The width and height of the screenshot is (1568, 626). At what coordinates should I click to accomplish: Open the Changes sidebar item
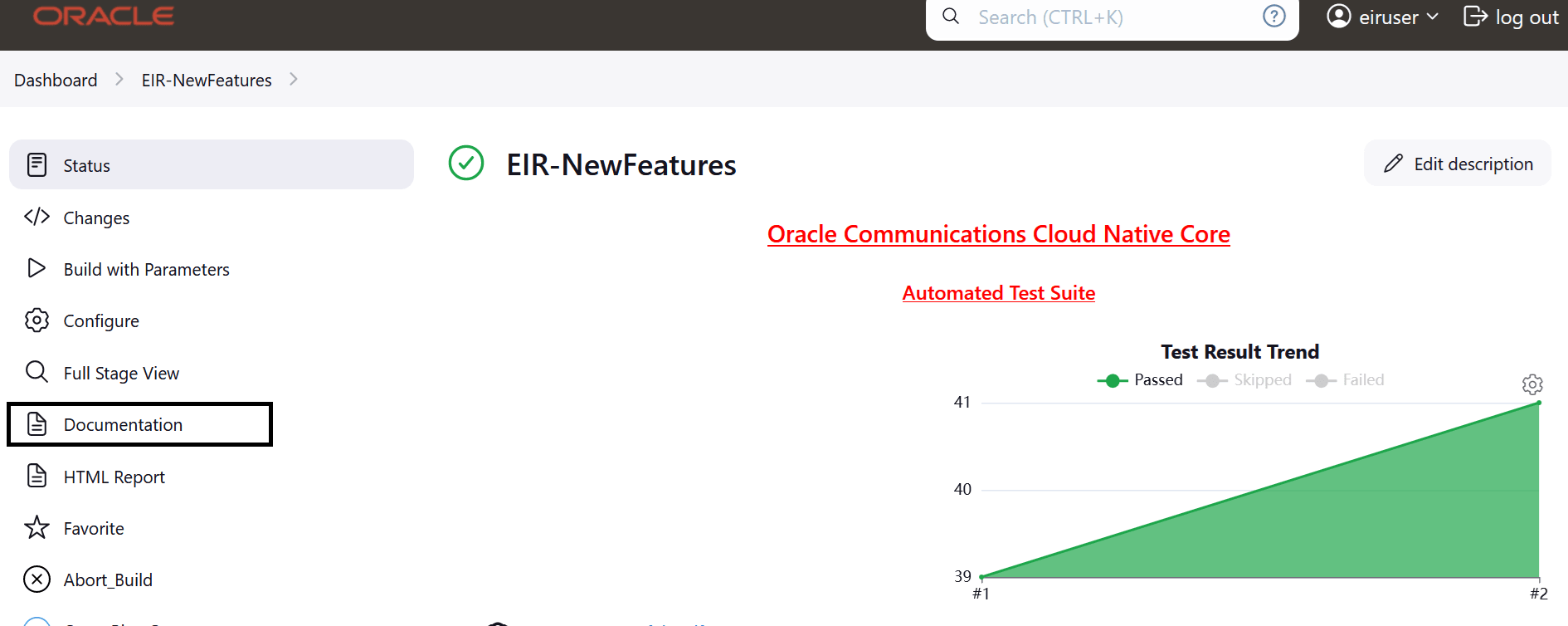(x=212, y=217)
